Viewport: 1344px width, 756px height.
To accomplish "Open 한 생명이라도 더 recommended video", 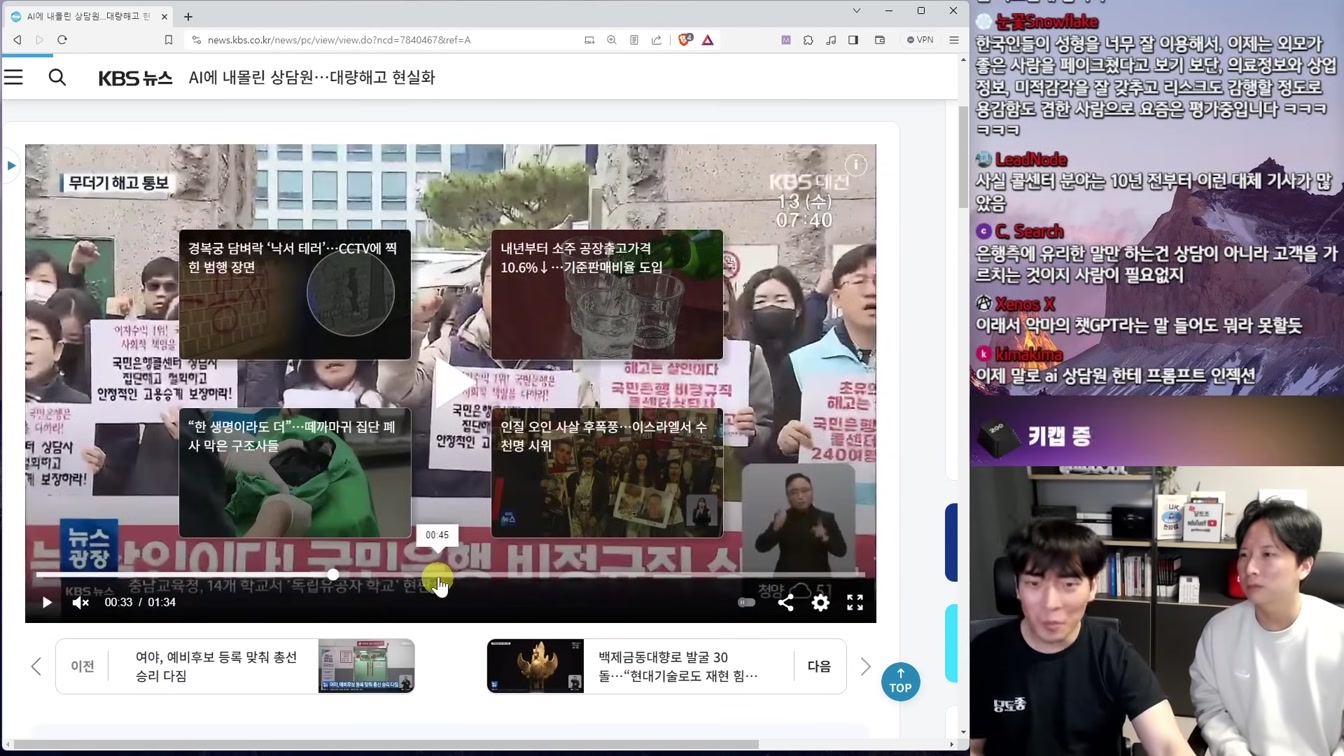I will point(295,472).
